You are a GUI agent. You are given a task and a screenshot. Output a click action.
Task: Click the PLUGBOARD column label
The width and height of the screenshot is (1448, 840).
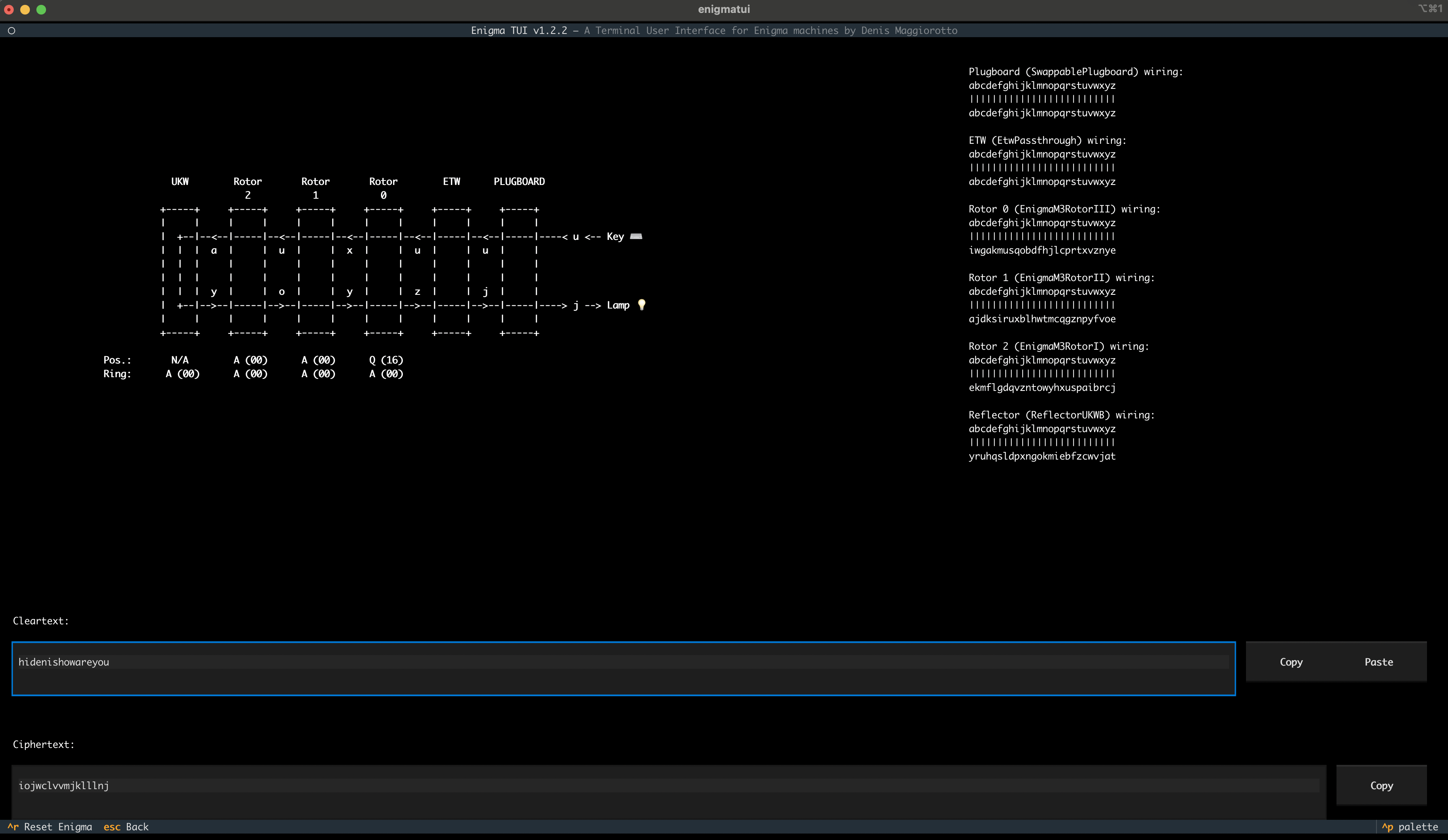pyautogui.click(x=519, y=182)
